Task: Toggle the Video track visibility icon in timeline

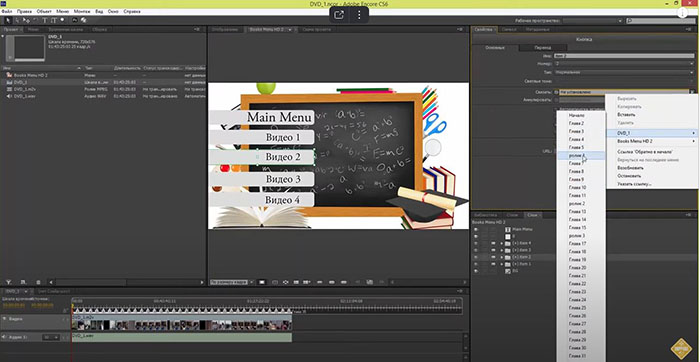Action: (4, 319)
